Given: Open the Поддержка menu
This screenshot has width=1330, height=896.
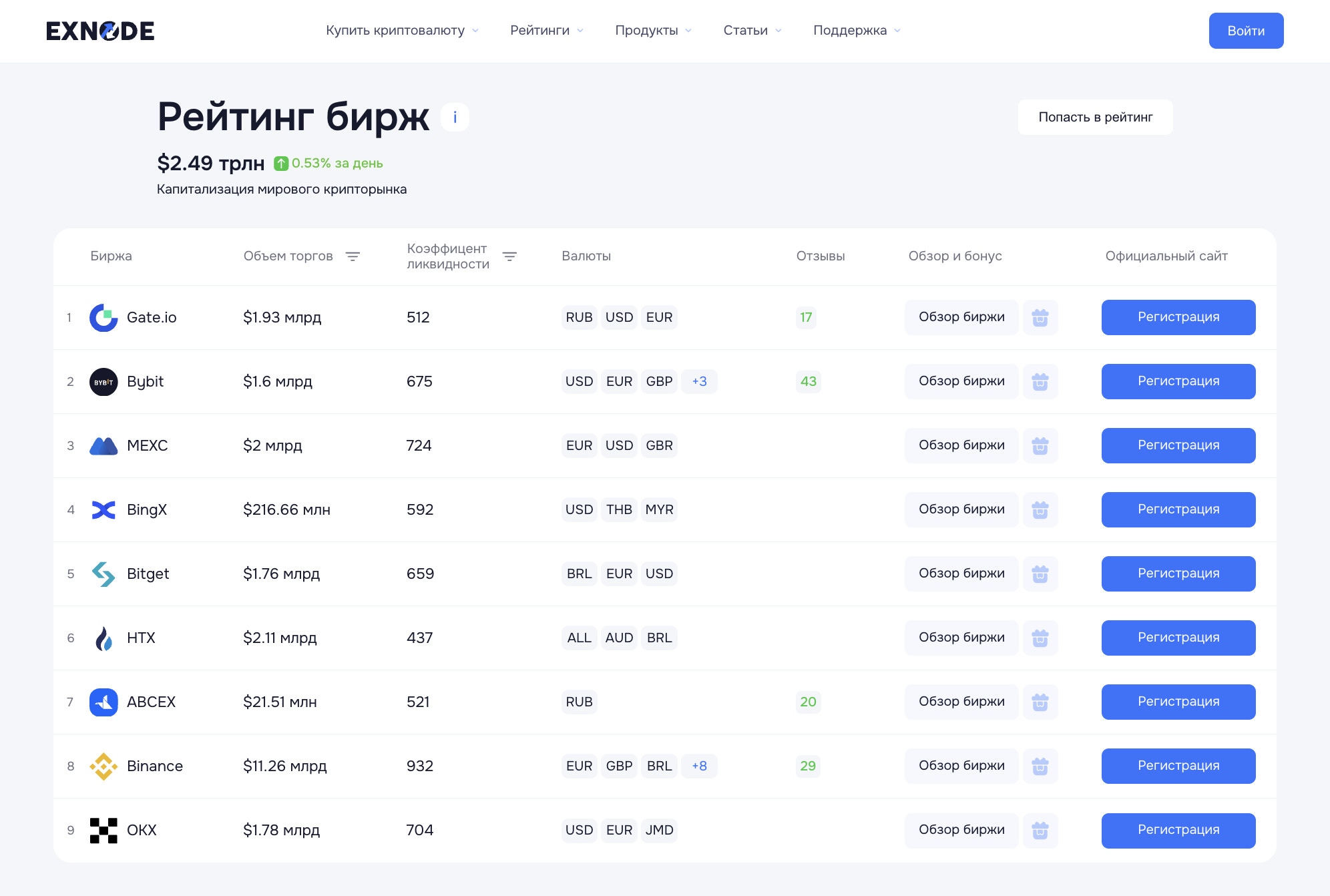Looking at the screenshot, I should (x=857, y=31).
